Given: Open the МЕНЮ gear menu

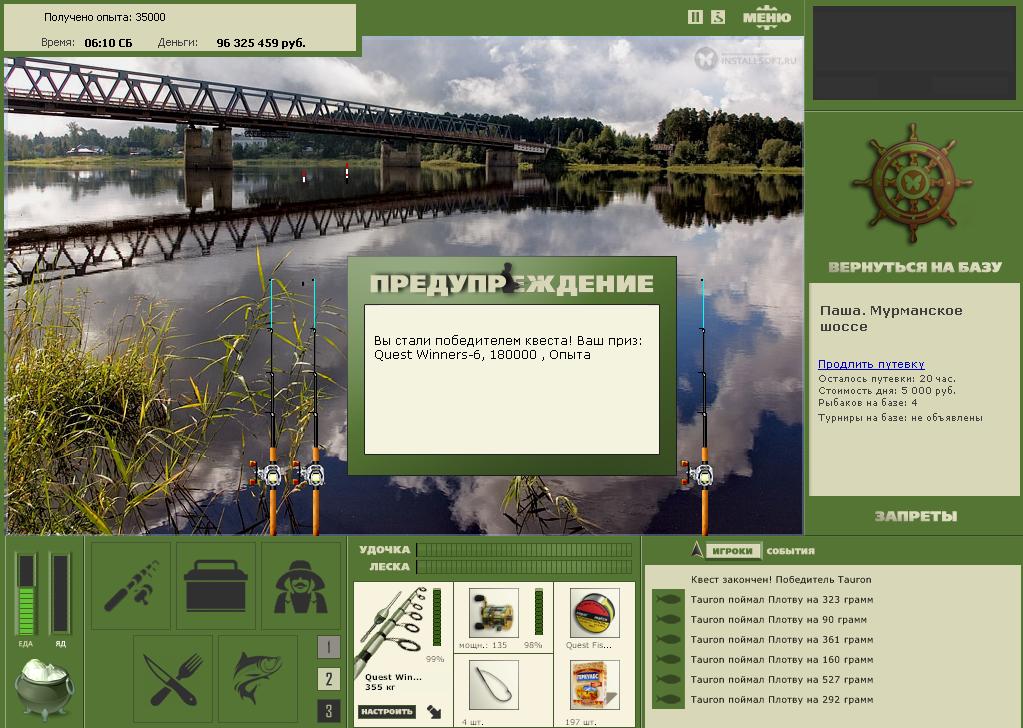Looking at the screenshot, I should tap(767, 18).
